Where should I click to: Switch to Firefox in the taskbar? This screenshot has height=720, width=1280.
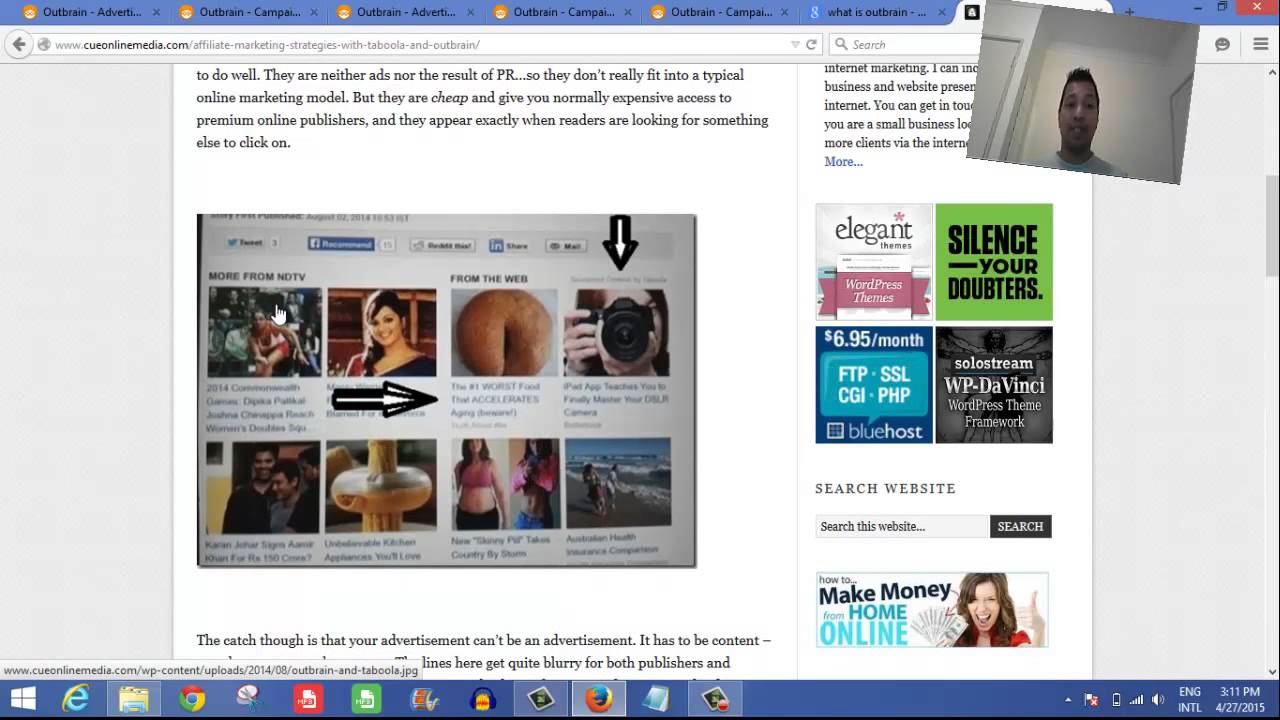pos(599,699)
